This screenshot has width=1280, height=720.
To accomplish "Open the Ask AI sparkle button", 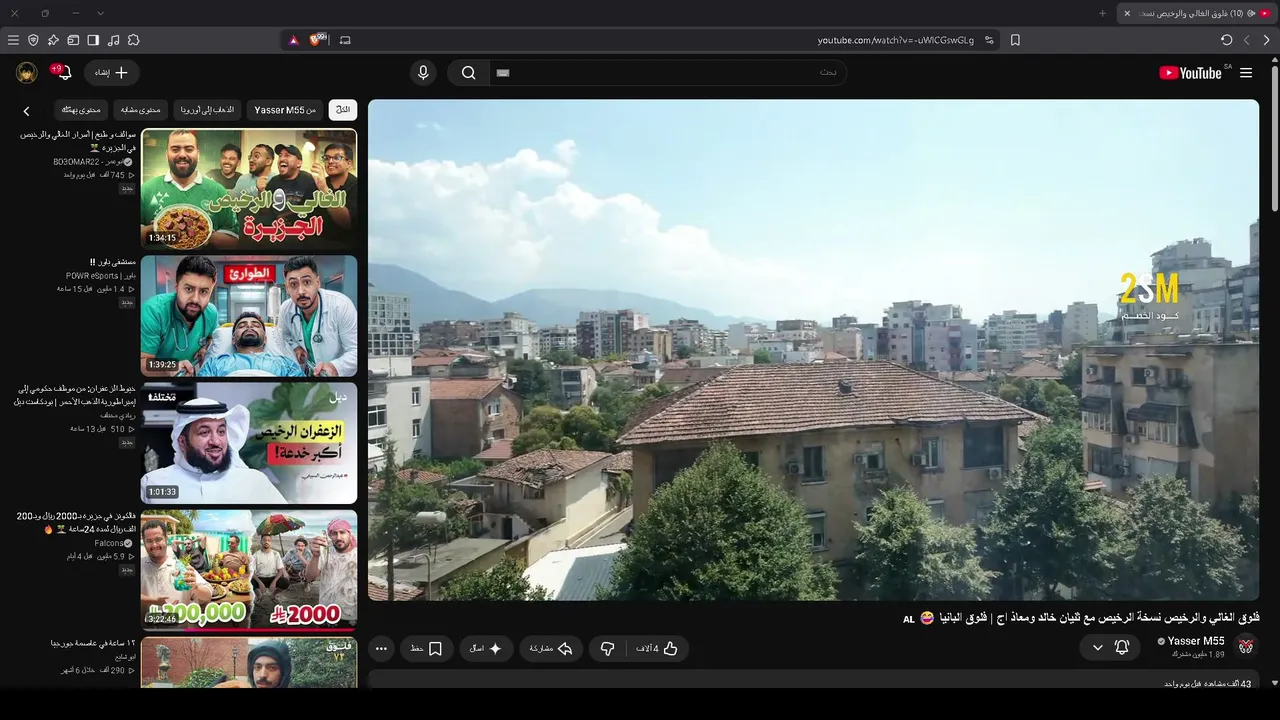I will 487,648.
